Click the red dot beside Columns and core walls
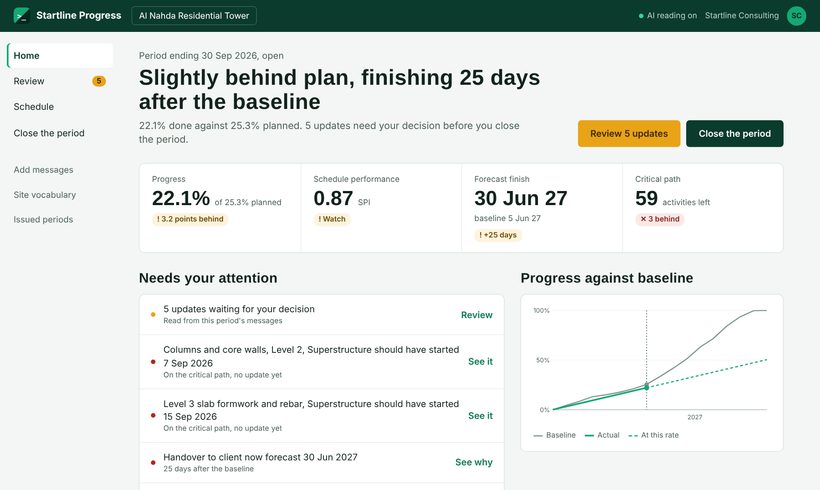Image resolution: width=820 pixels, height=490 pixels. (153, 362)
